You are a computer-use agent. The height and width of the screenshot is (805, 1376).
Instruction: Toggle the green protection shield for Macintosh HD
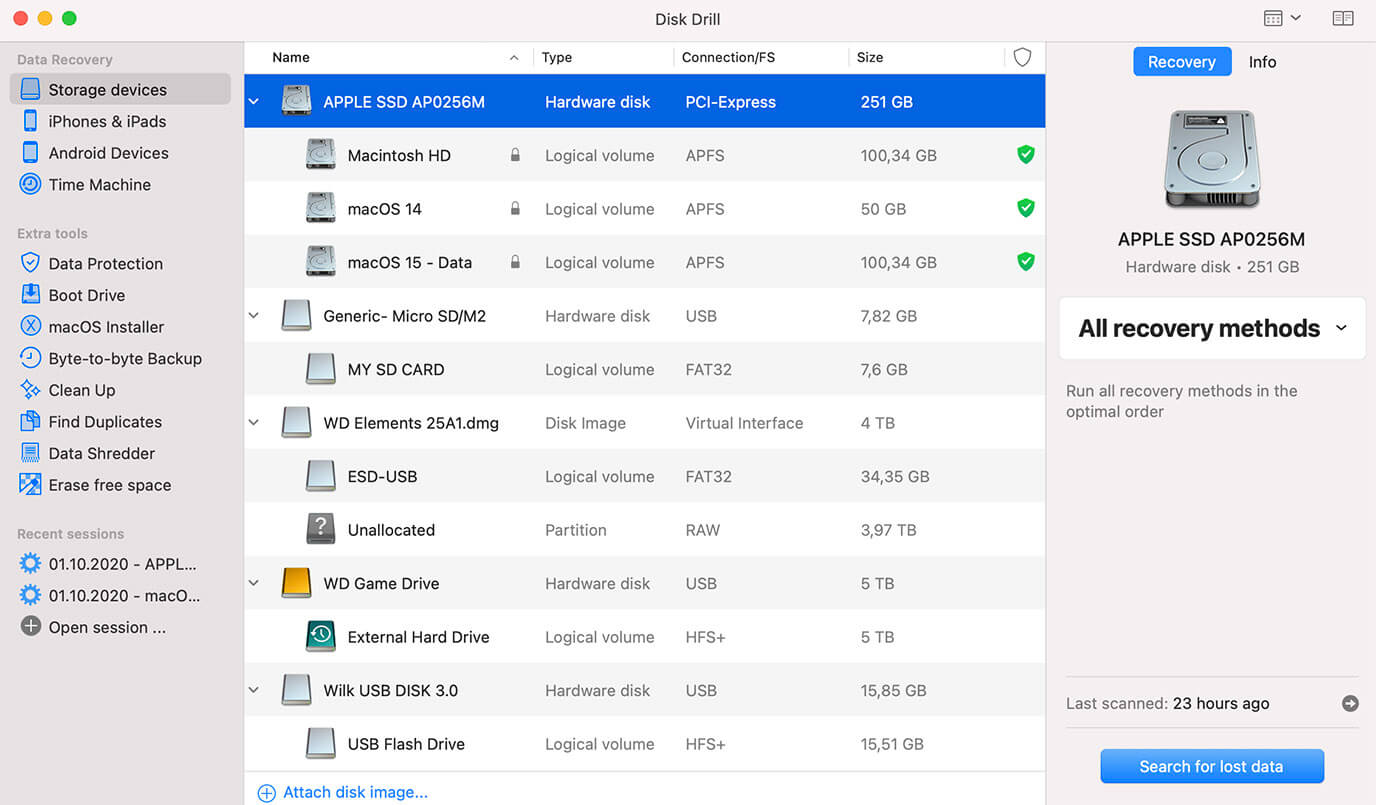[x=1025, y=155]
